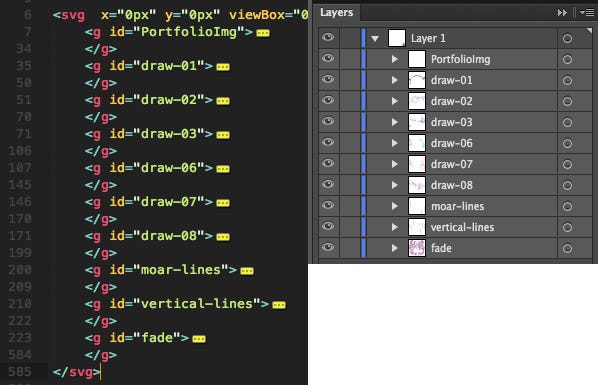Select the draw-01 layer thumbnail
Image resolution: width=598 pixels, height=385 pixels.
(x=417, y=80)
